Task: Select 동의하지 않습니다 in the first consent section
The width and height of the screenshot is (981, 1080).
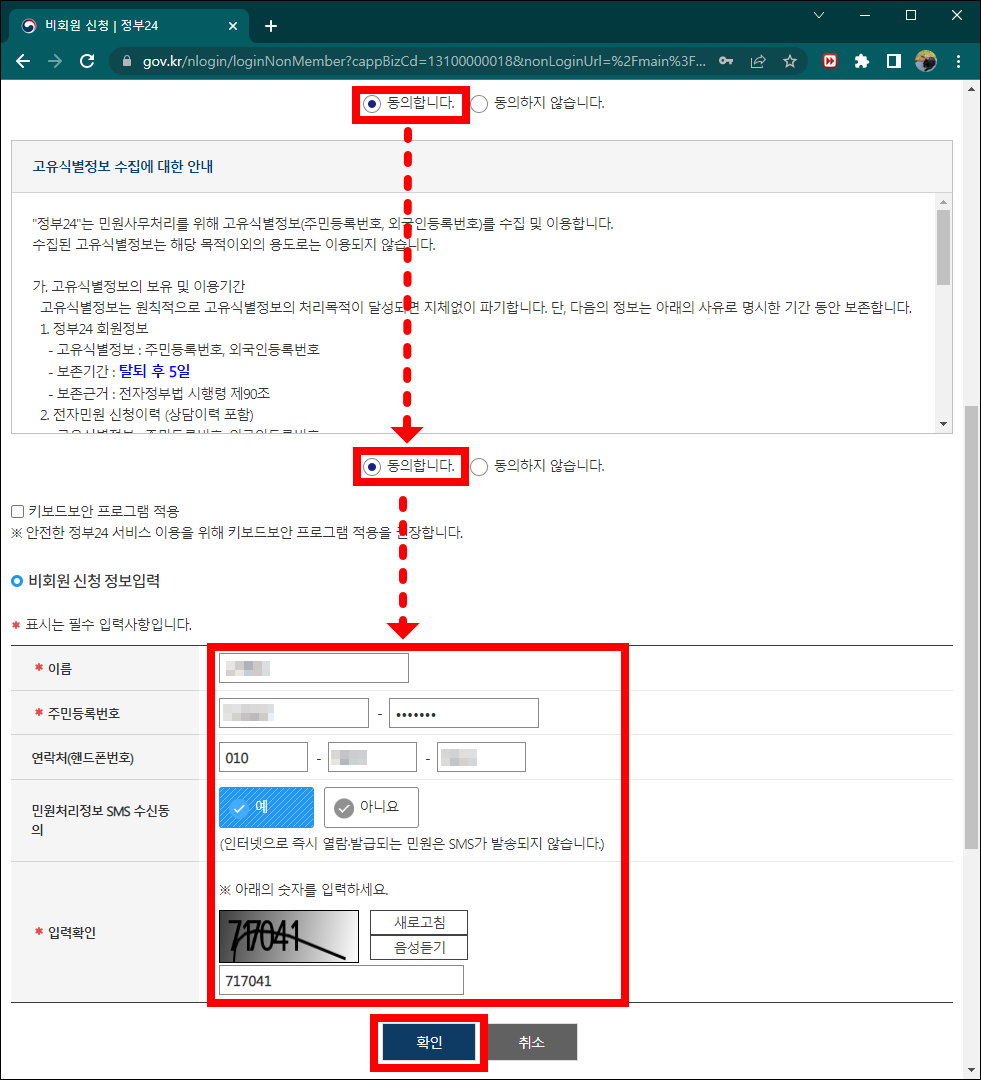Action: tap(478, 103)
